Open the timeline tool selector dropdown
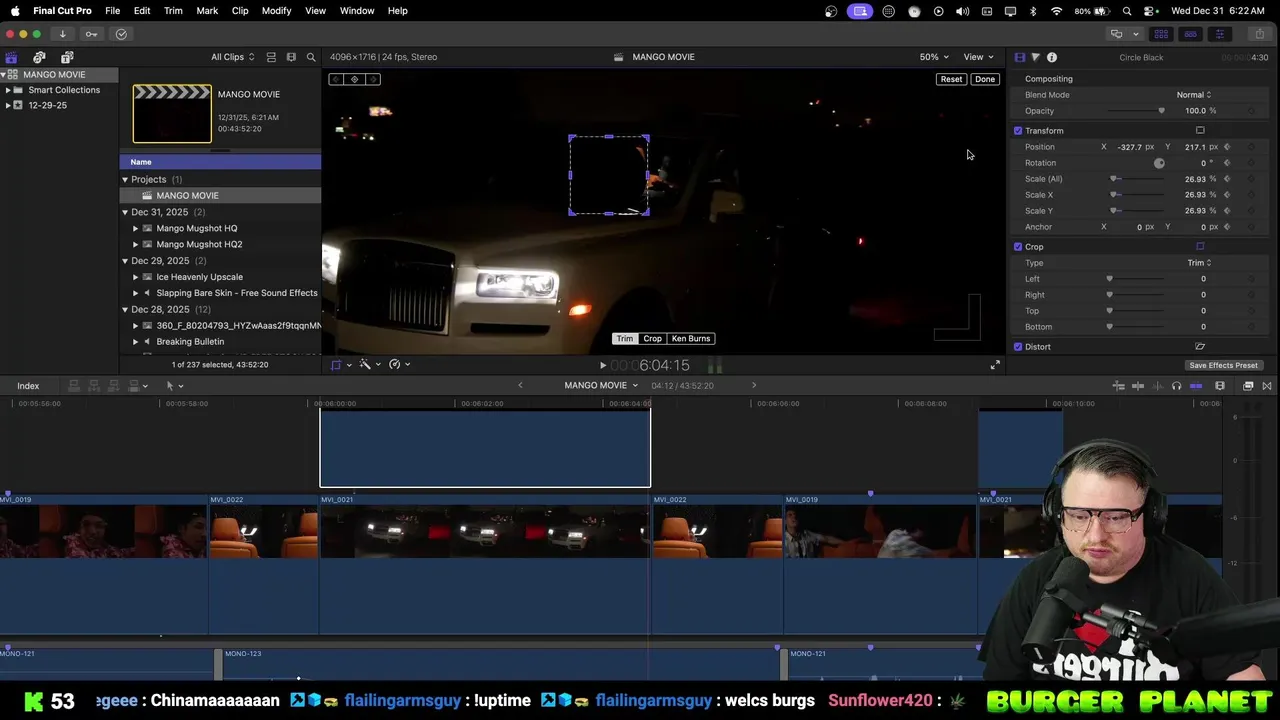 click(x=174, y=386)
